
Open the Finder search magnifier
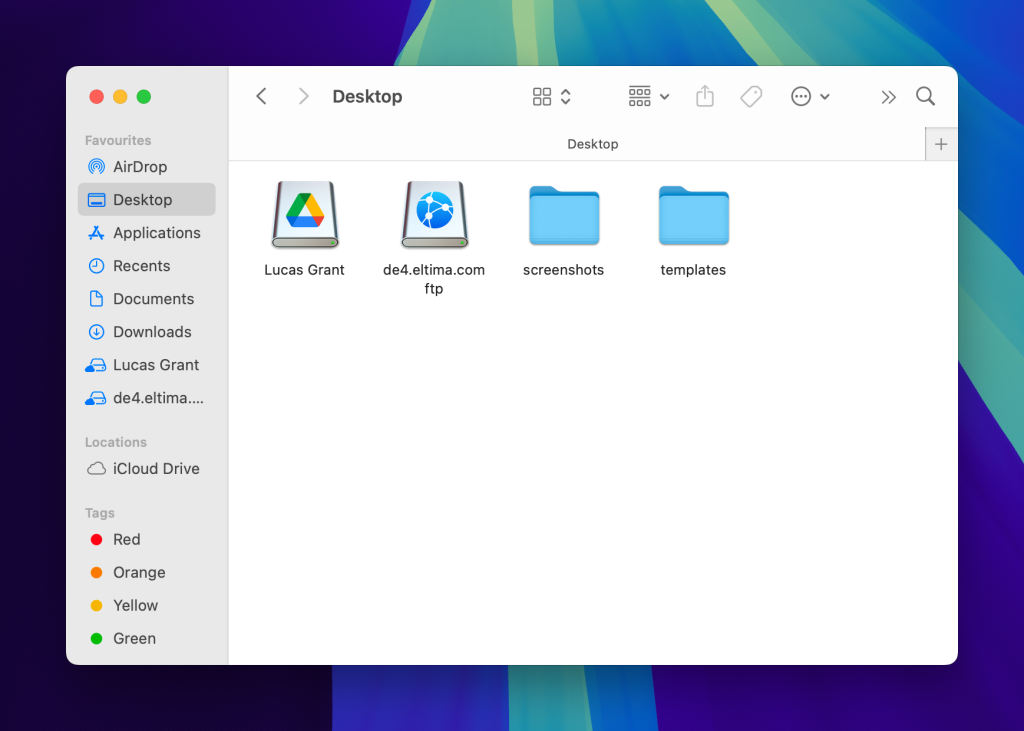(925, 96)
